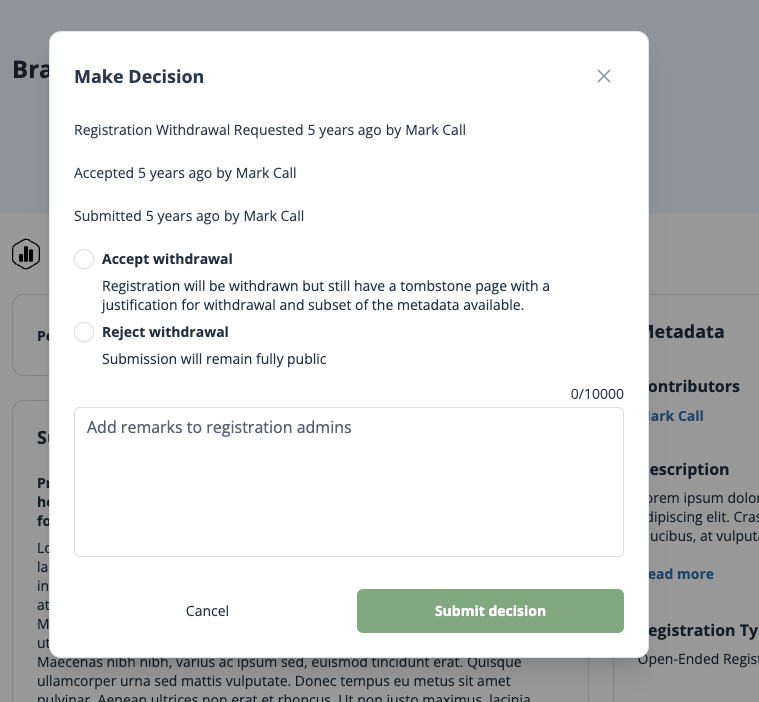Close the Make Decision dialog
Image resolution: width=759 pixels, height=702 pixels.
tap(604, 76)
